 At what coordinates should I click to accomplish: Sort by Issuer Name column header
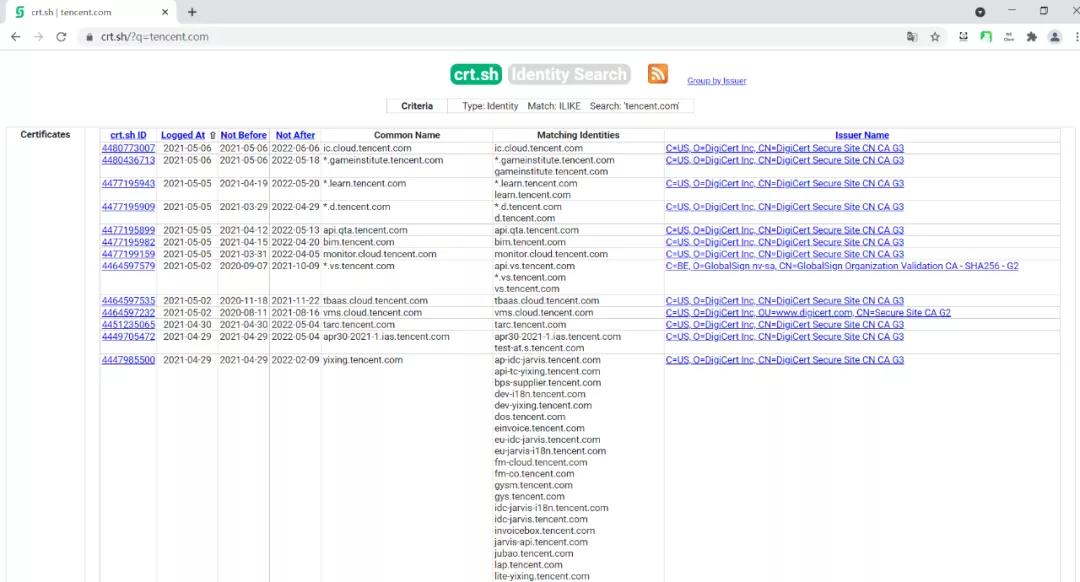tap(862, 135)
